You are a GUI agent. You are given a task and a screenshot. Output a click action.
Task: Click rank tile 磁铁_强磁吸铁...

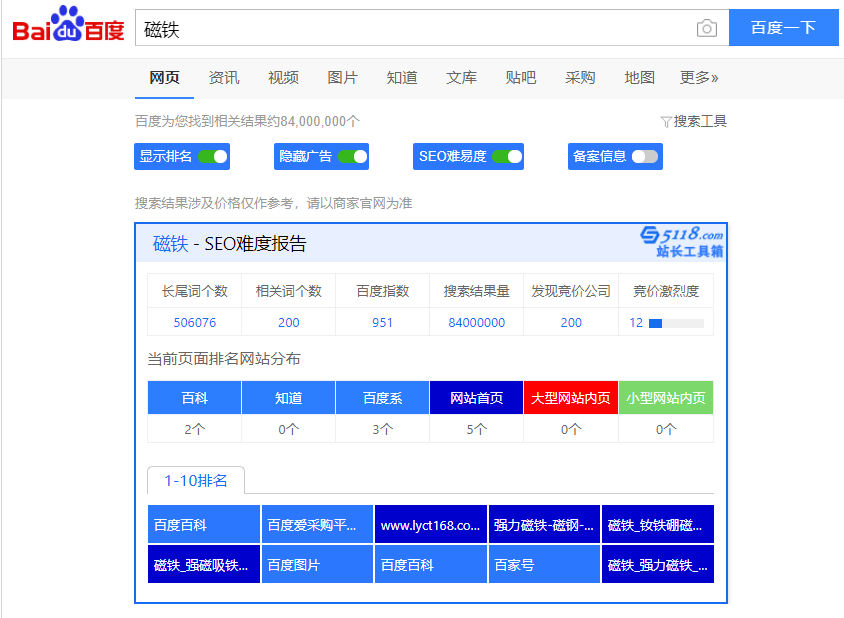pos(204,564)
